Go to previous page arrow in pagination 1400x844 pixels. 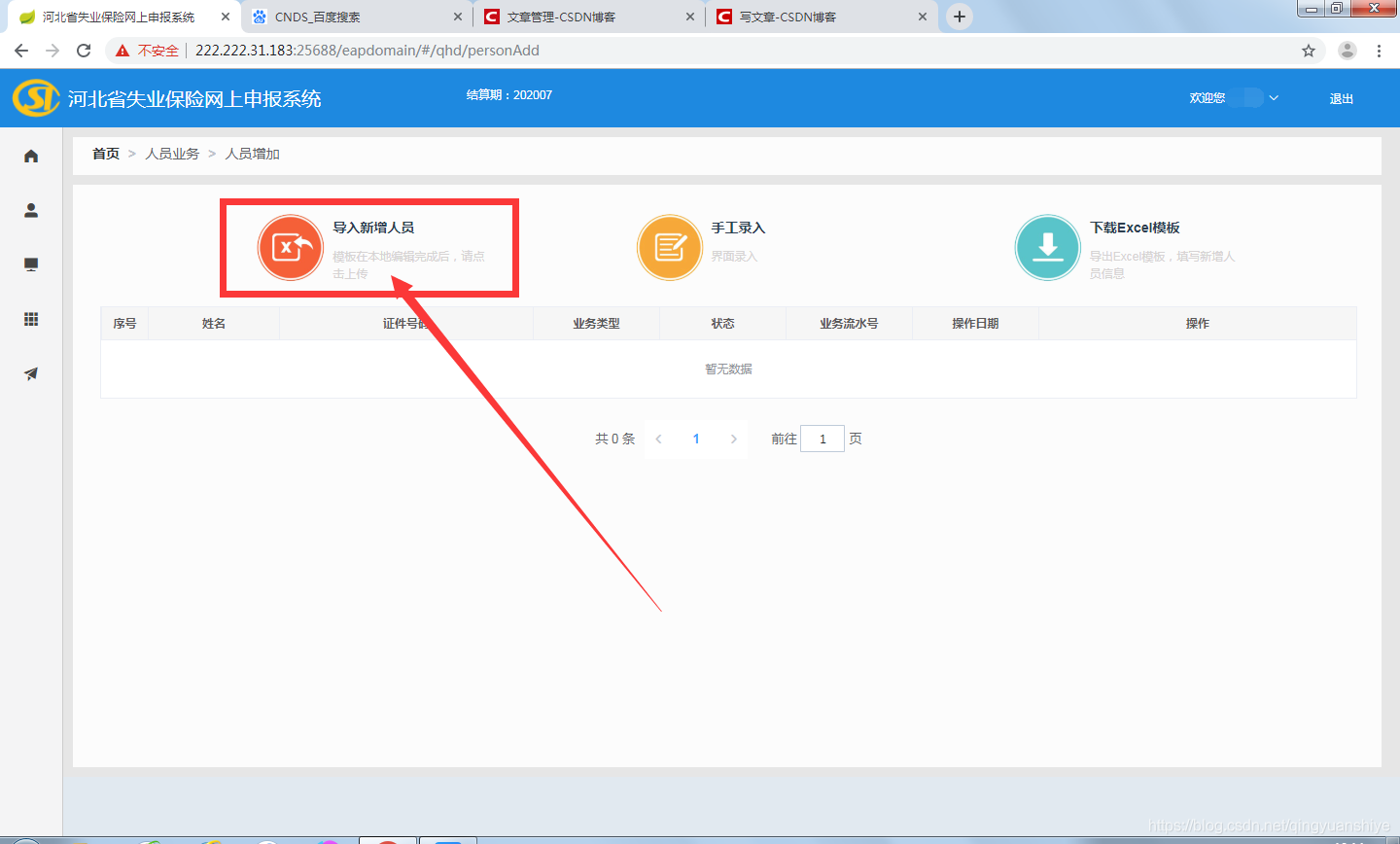(658, 439)
